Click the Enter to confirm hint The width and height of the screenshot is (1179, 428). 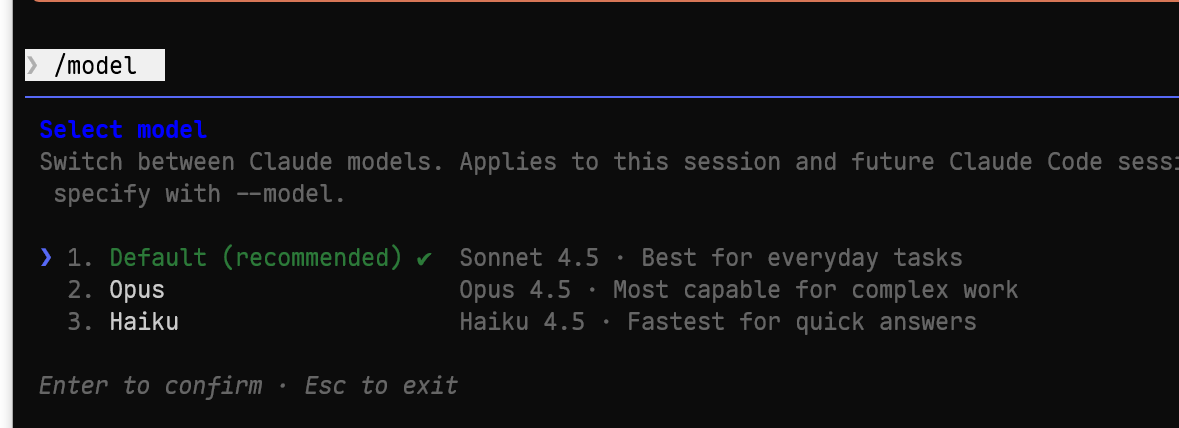(x=150, y=386)
